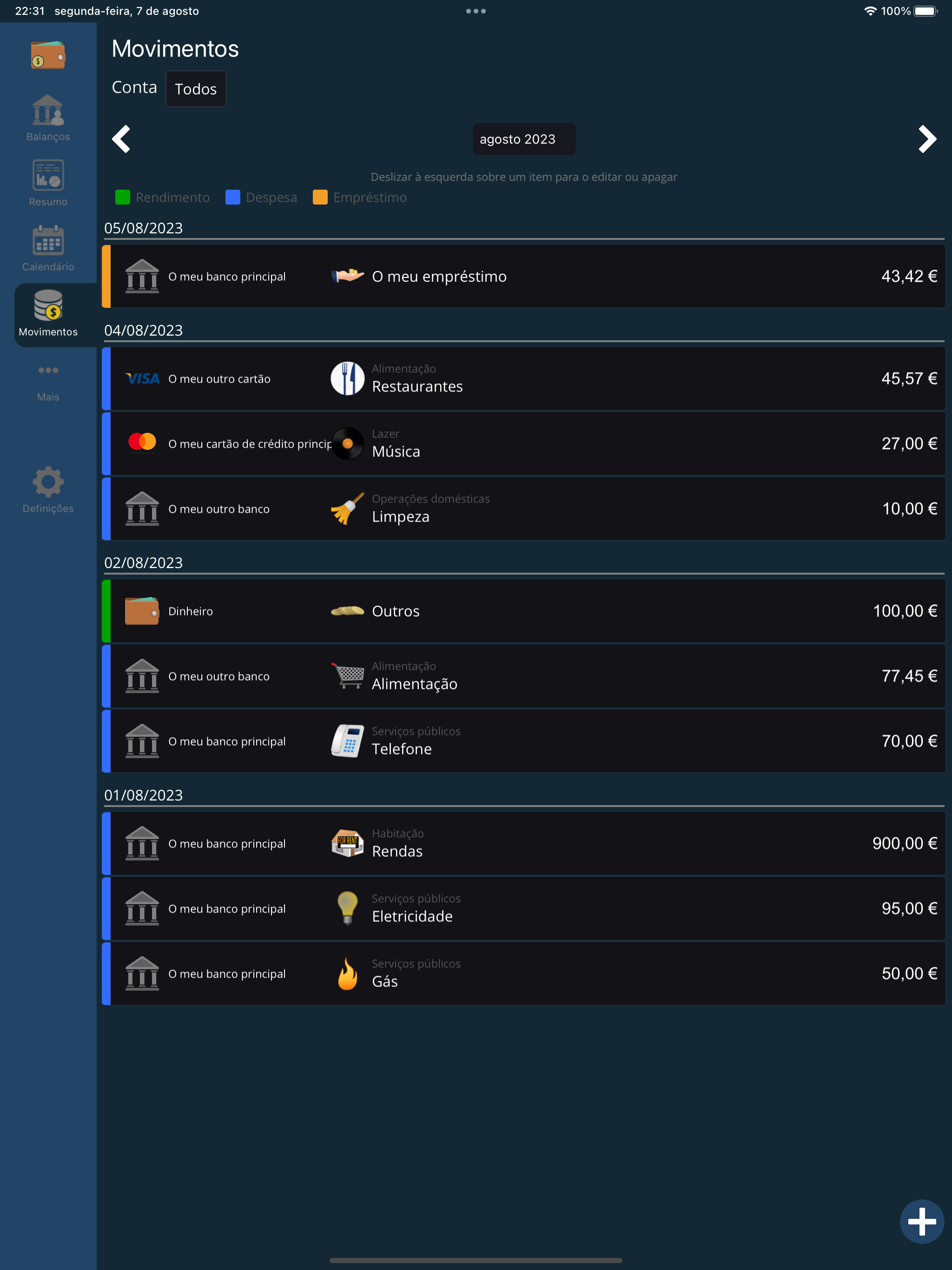Select the 43,42 € amount

point(909,276)
